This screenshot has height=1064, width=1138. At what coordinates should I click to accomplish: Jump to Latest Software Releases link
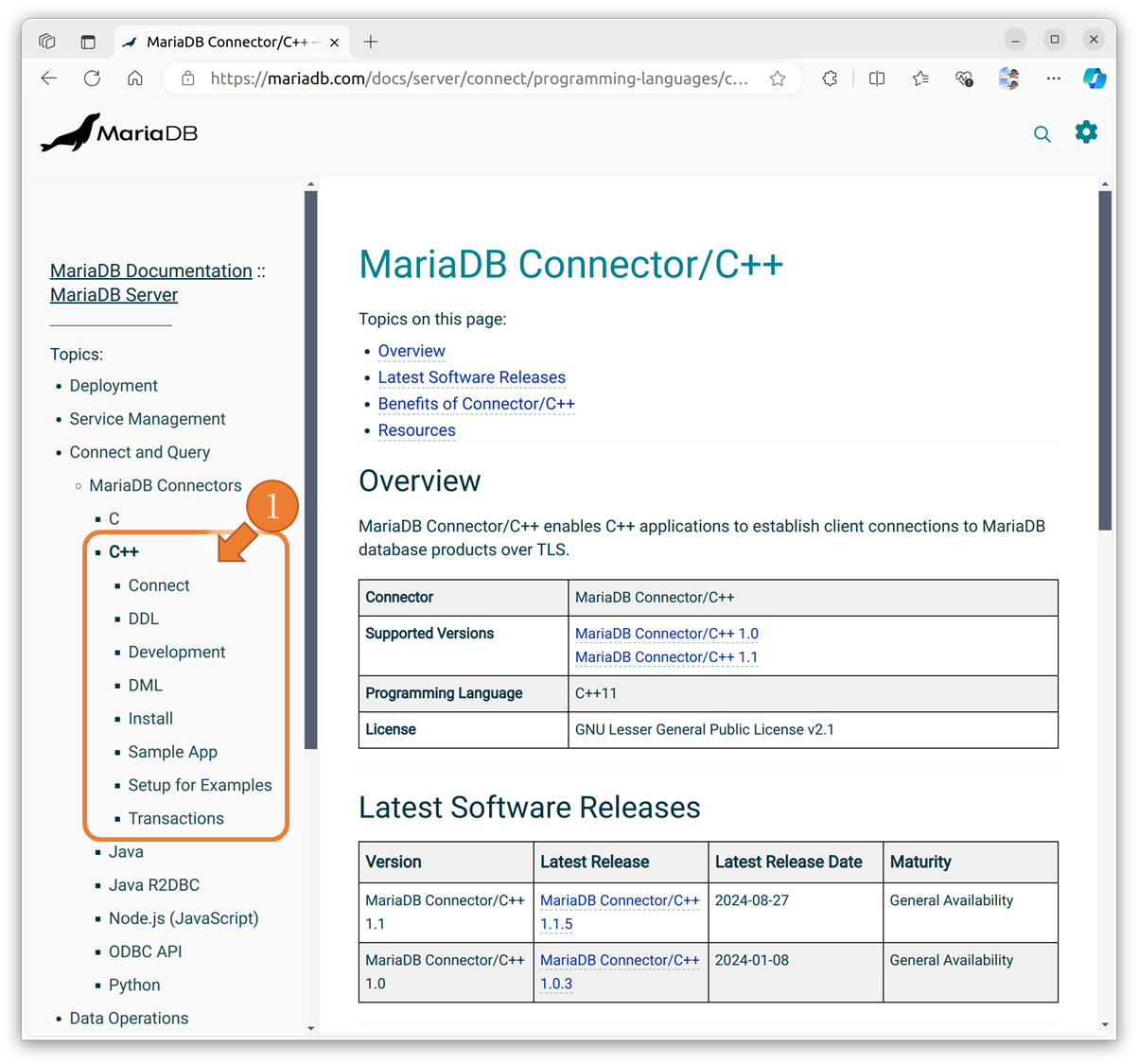[472, 377]
